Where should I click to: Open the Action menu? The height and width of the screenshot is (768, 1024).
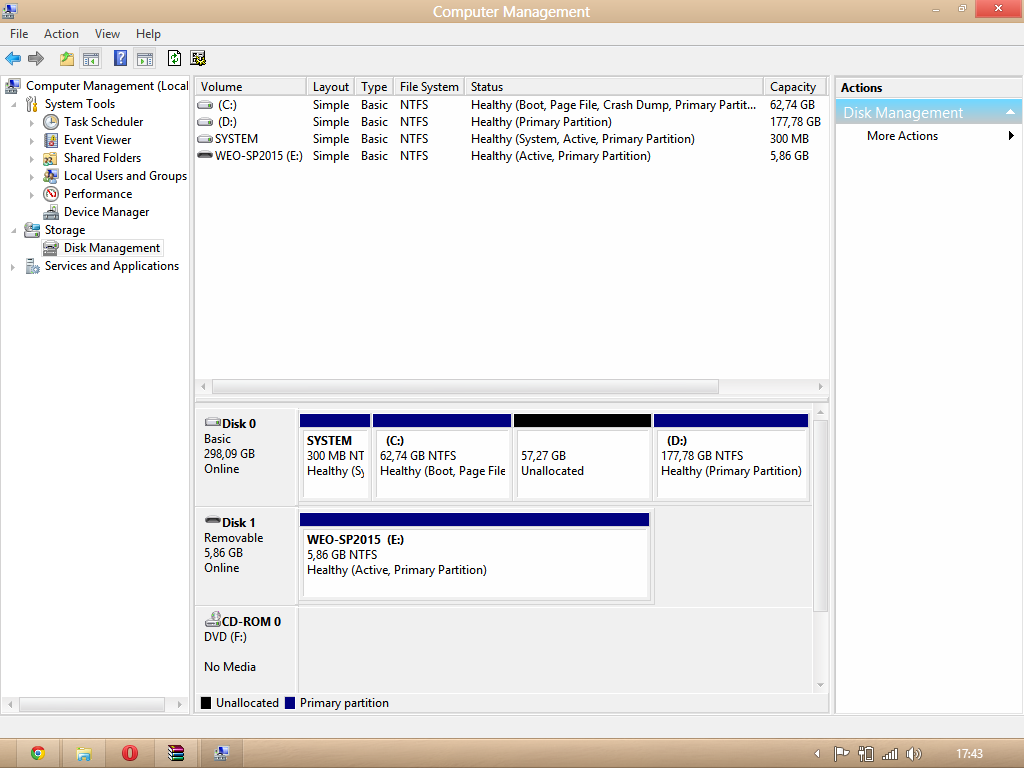61,34
